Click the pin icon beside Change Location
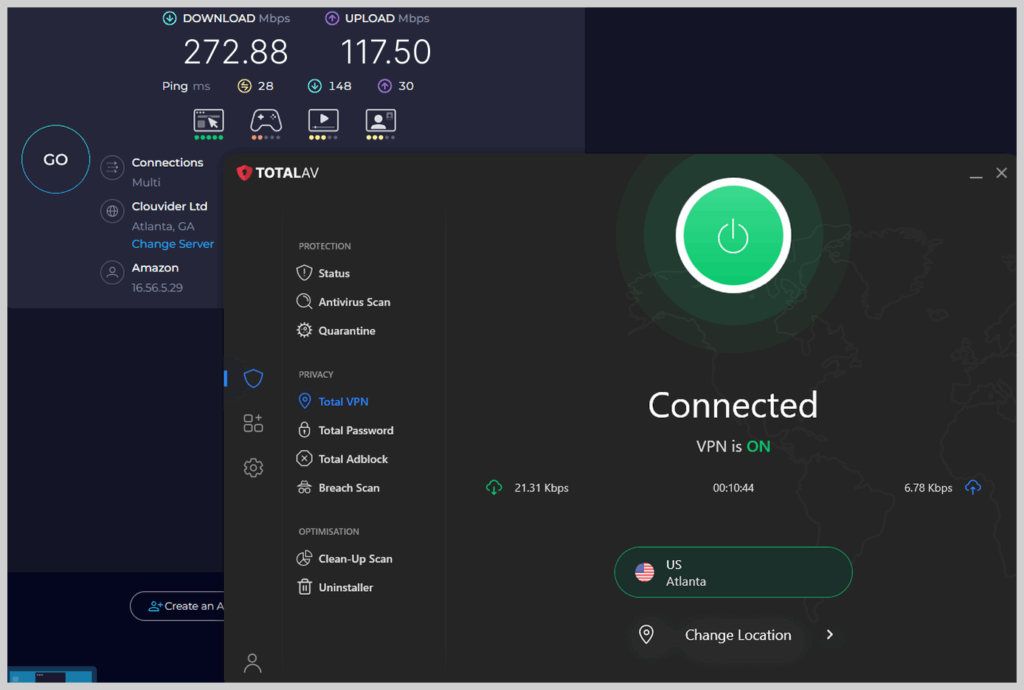1024x690 pixels. tap(646, 635)
